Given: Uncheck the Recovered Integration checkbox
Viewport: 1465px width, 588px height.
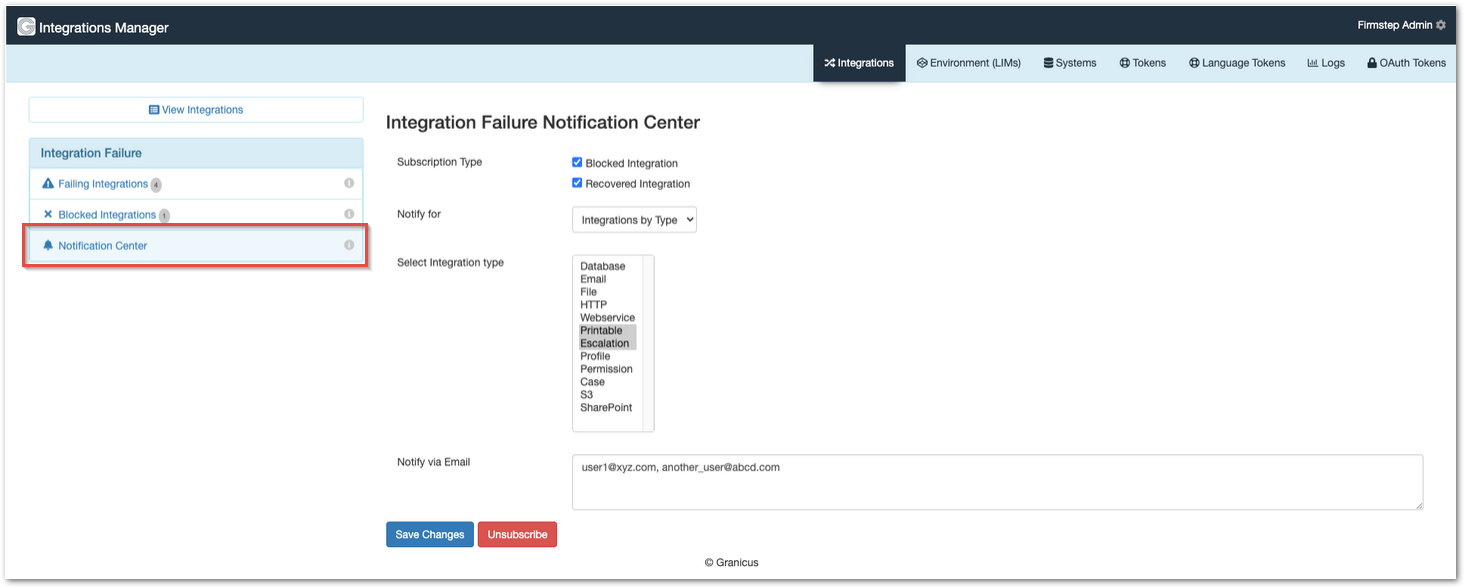Looking at the screenshot, I should tap(577, 183).
